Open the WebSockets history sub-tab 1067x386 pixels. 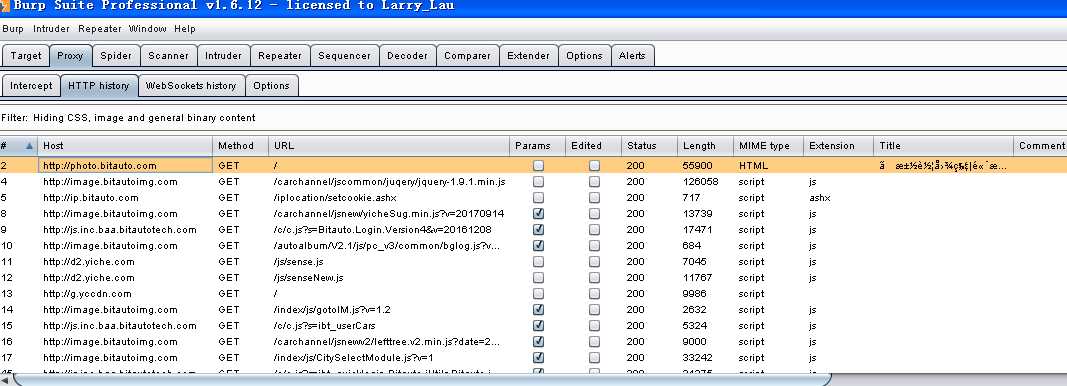coord(191,86)
